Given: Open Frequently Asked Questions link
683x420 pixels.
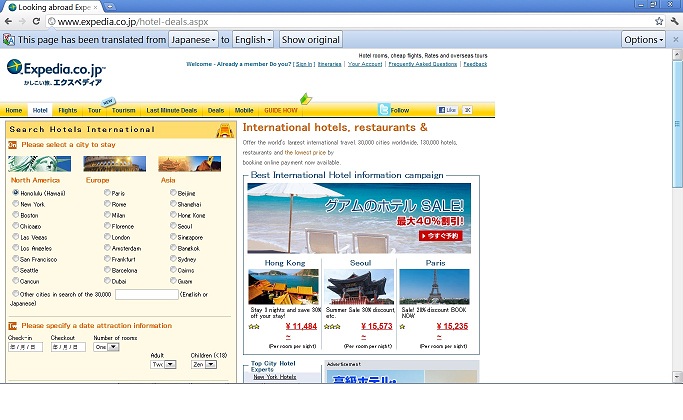Looking at the screenshot, I should point(423,64).
